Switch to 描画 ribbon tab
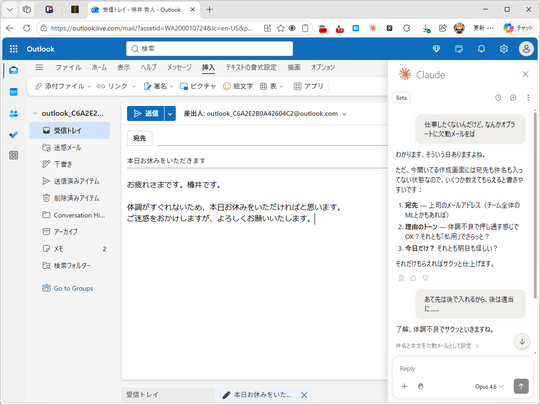This screenshot has width=540, height=405. tap(294, 67)
